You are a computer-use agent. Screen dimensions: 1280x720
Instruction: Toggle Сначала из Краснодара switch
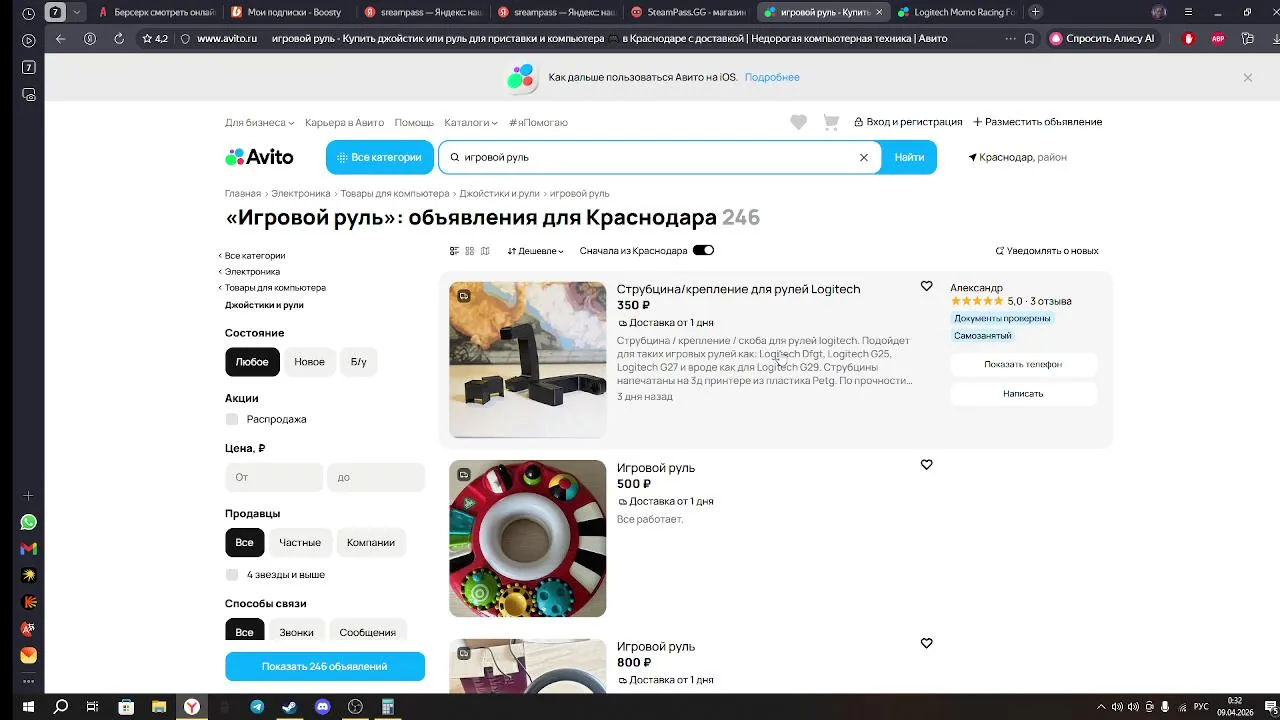(x=703, y=251)
